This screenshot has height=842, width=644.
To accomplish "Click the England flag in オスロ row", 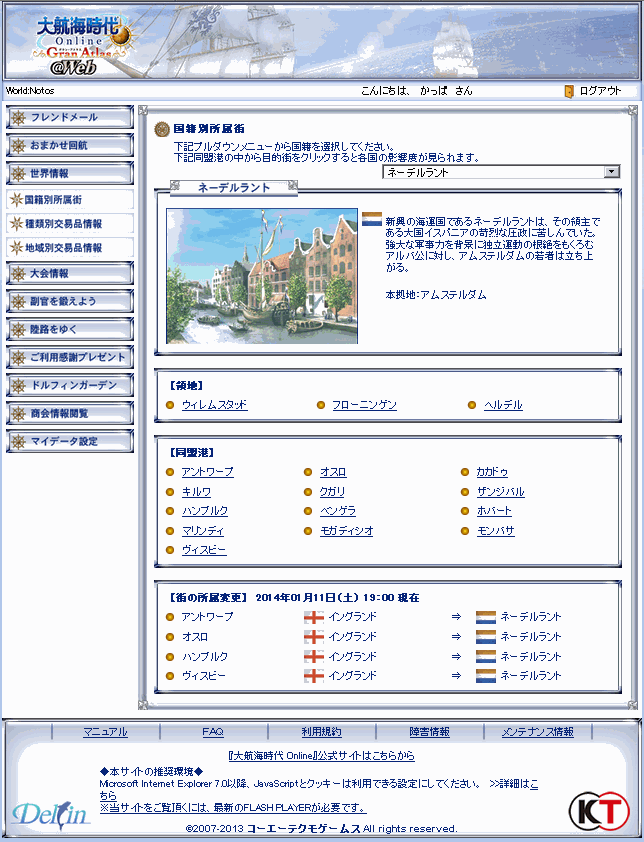I will [x=314, y=637].
